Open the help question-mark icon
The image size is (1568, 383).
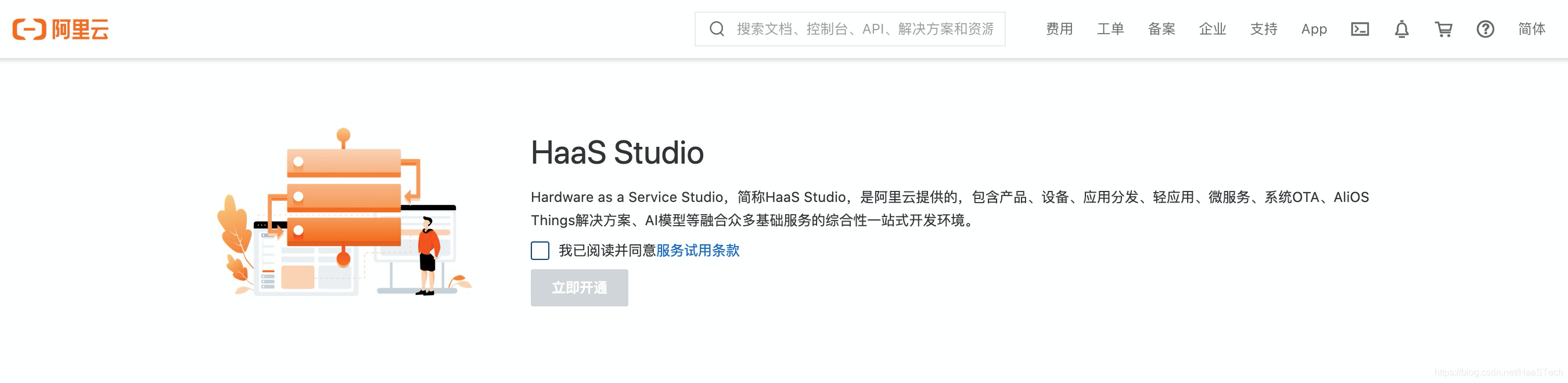pyautogui.click(x=1485, y=29)
